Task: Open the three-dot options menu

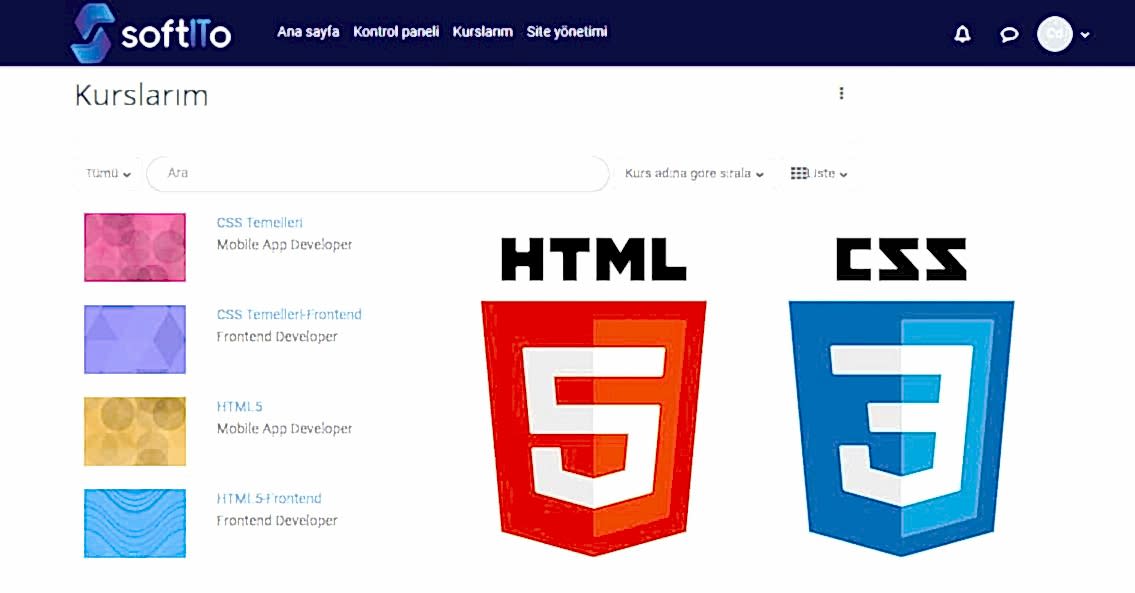Action: tap(841, 93)
